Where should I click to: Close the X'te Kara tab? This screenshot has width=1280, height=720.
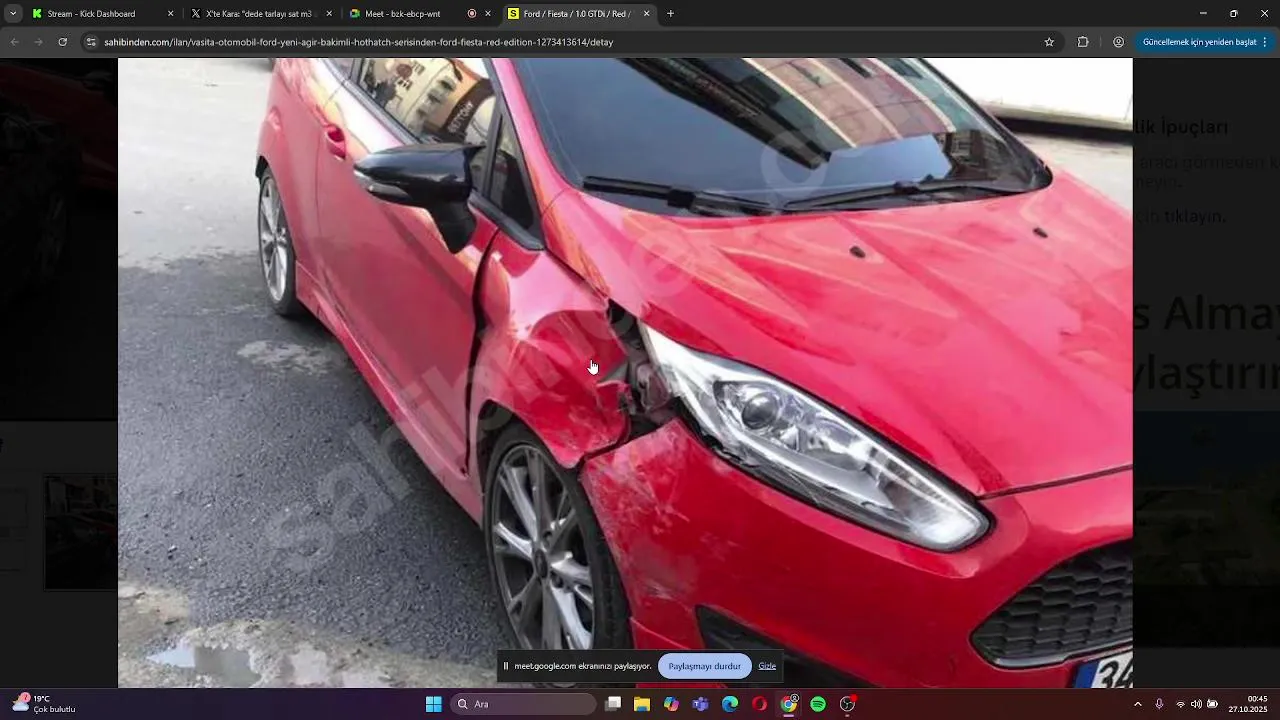(329, 14)
